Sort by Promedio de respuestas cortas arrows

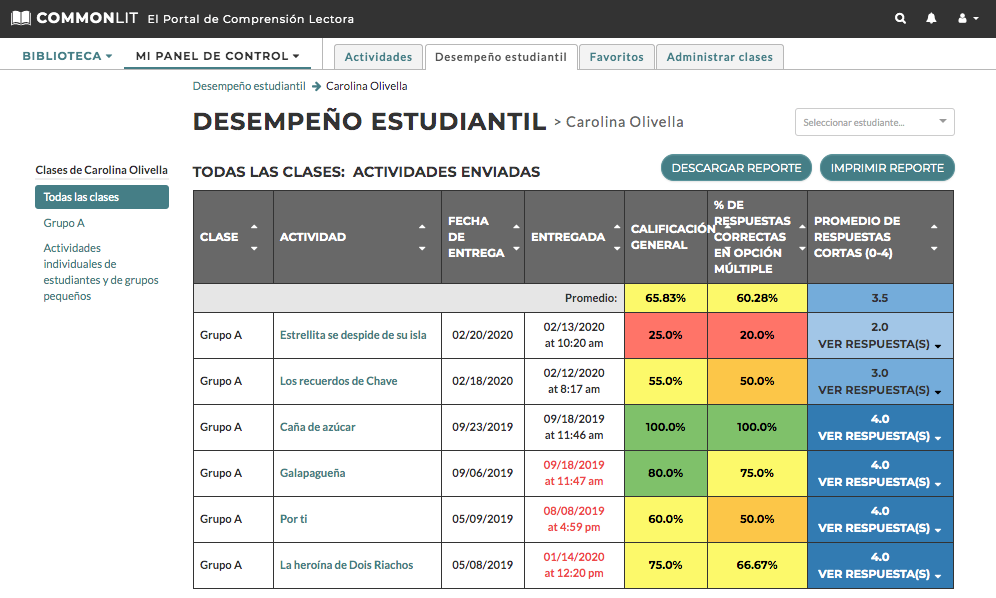934,237
